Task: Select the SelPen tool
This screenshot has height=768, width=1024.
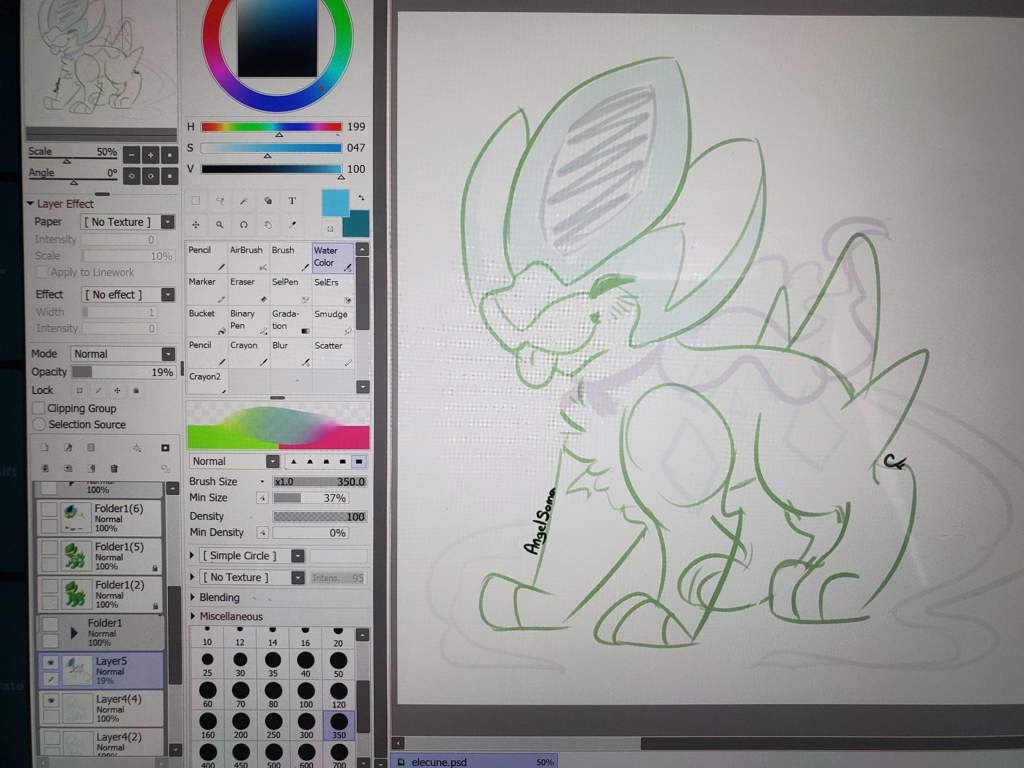Action: pos(290,290)
